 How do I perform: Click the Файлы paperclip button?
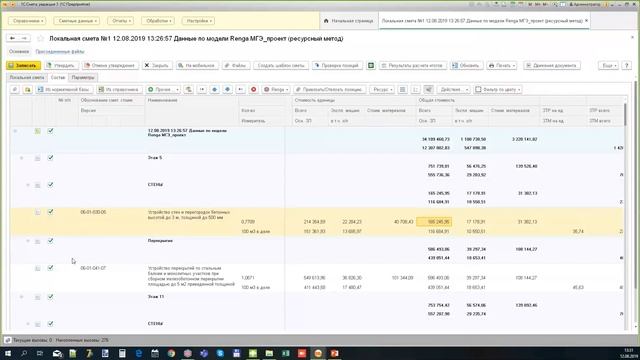[236, 65]
